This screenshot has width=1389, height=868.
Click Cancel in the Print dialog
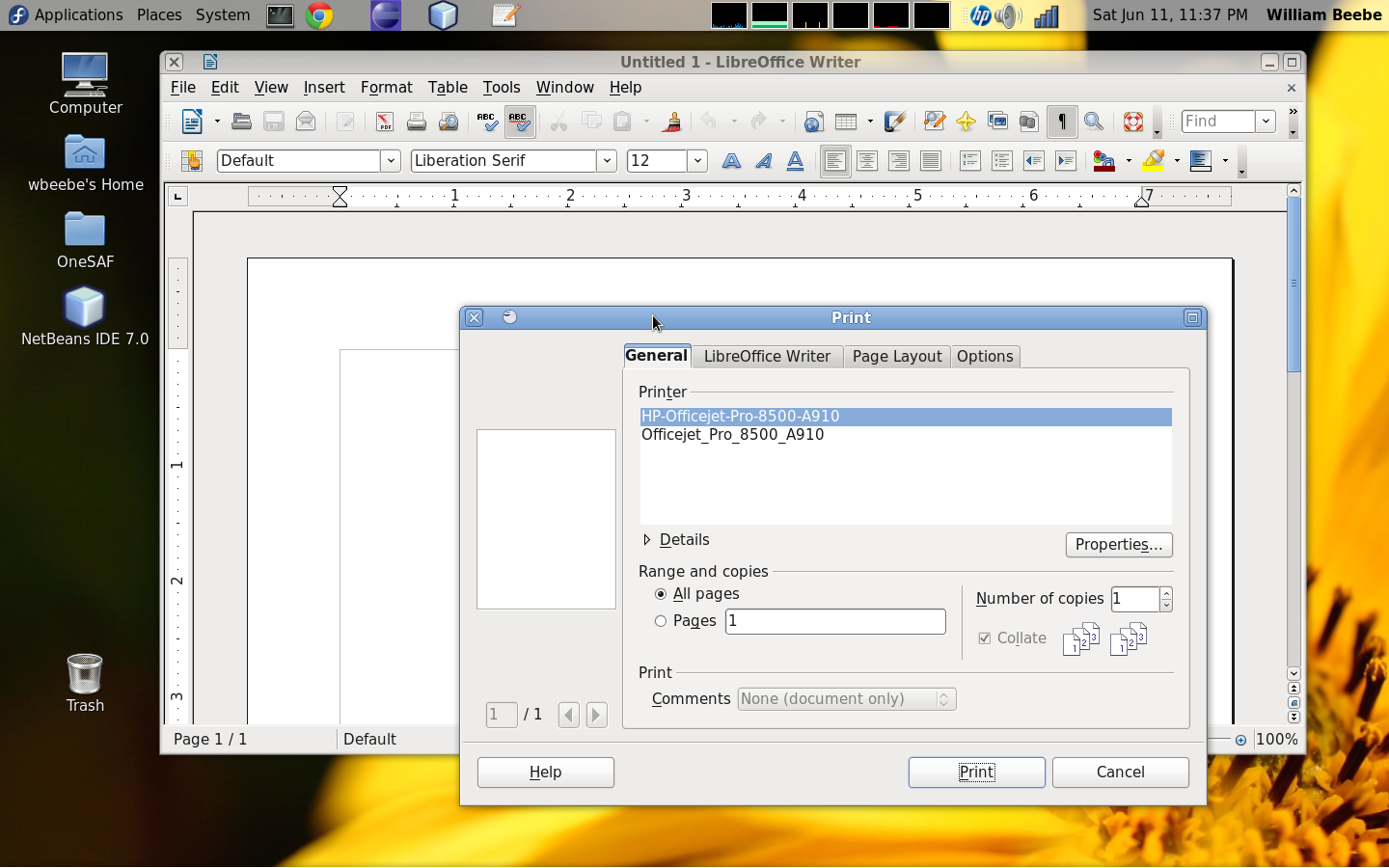(x=1120, y=773)
